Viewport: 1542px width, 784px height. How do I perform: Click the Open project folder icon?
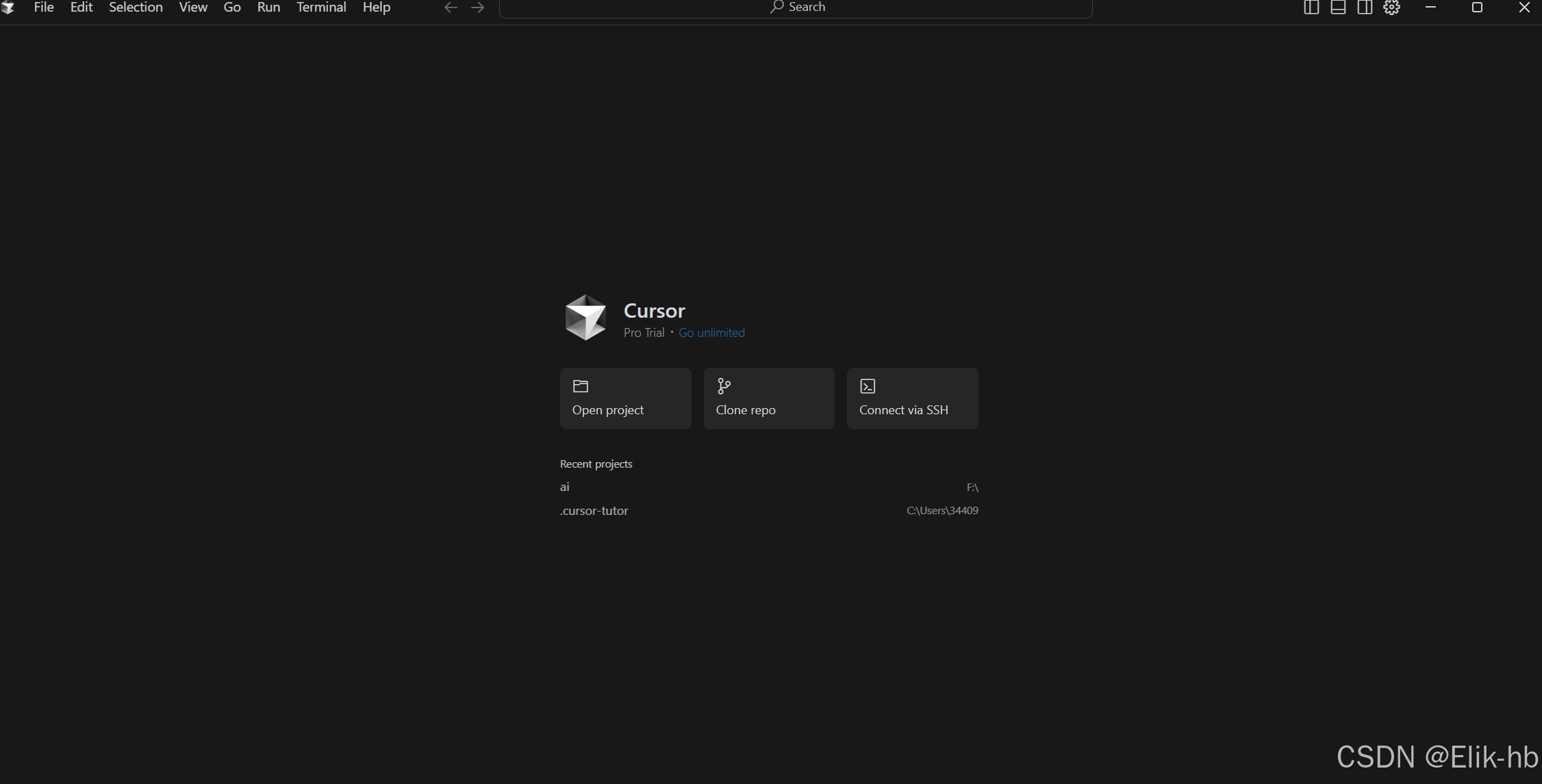(x=581, y=386)
